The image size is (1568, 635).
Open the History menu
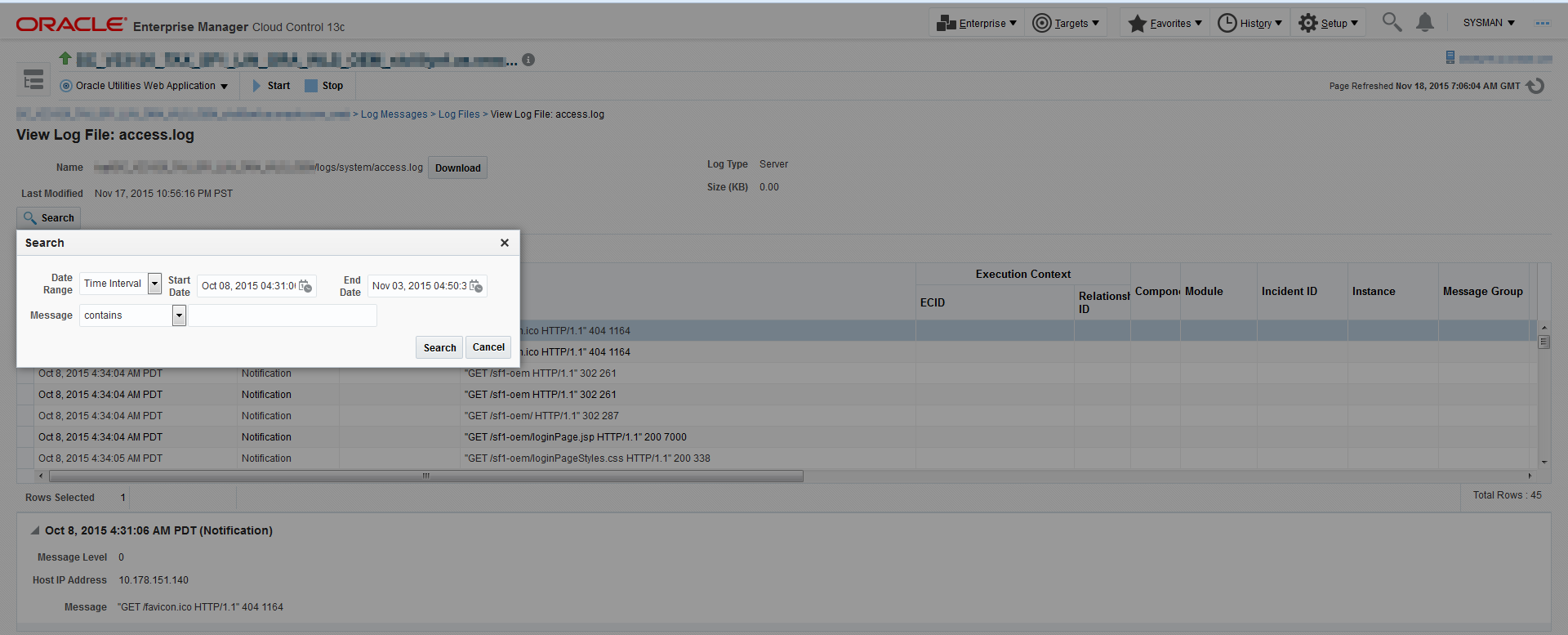click(1249, 23)
